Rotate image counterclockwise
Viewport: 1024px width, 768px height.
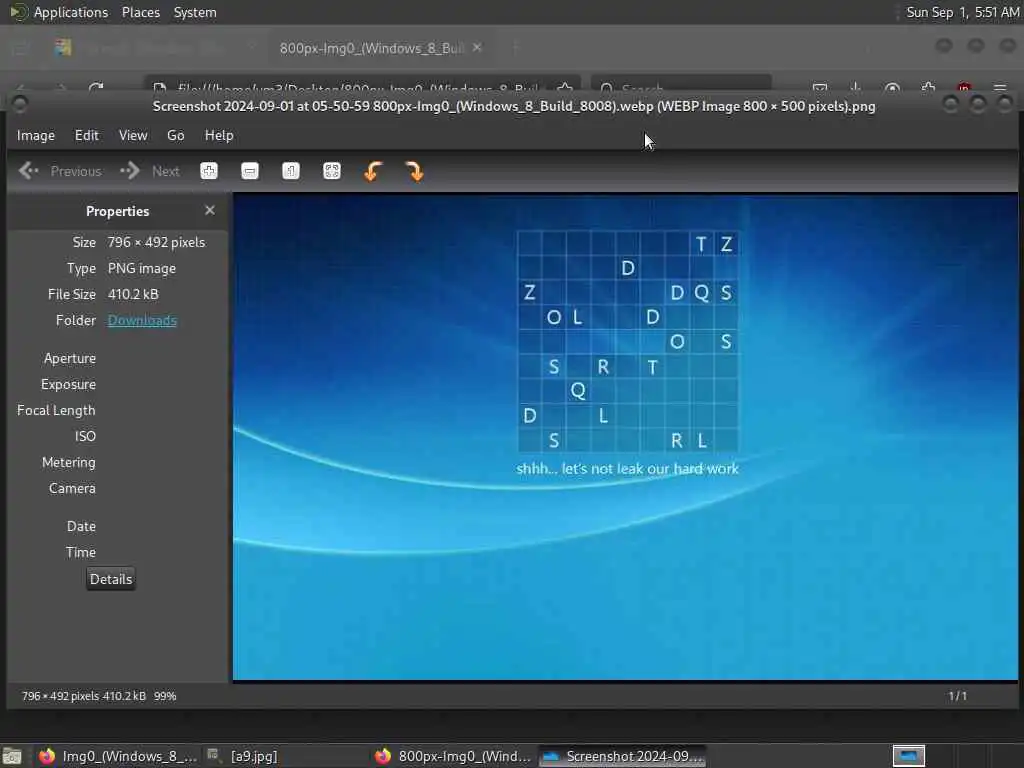click(373, 171)
